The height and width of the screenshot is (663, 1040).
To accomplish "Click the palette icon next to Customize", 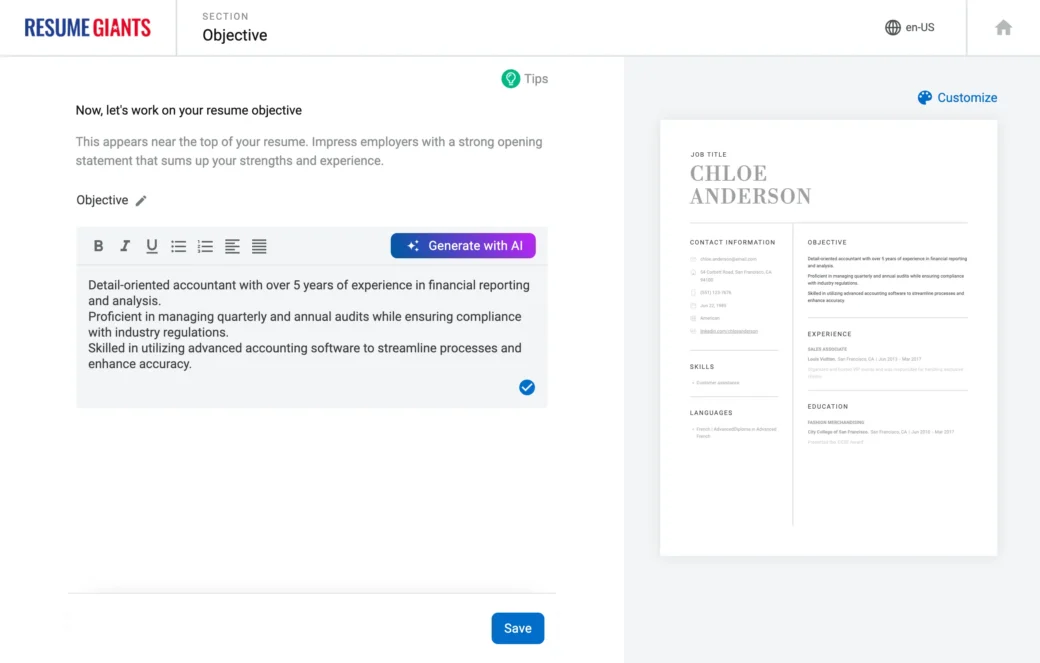I will 924,97.
